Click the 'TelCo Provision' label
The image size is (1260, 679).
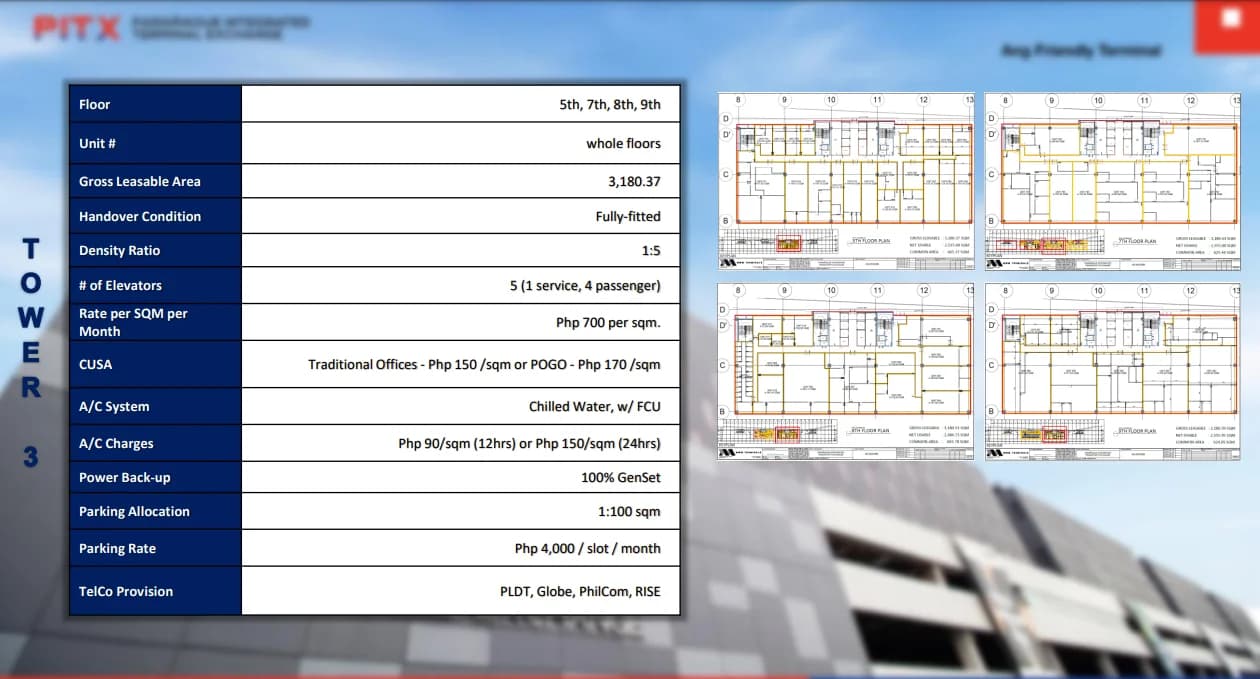pos(126,591)
